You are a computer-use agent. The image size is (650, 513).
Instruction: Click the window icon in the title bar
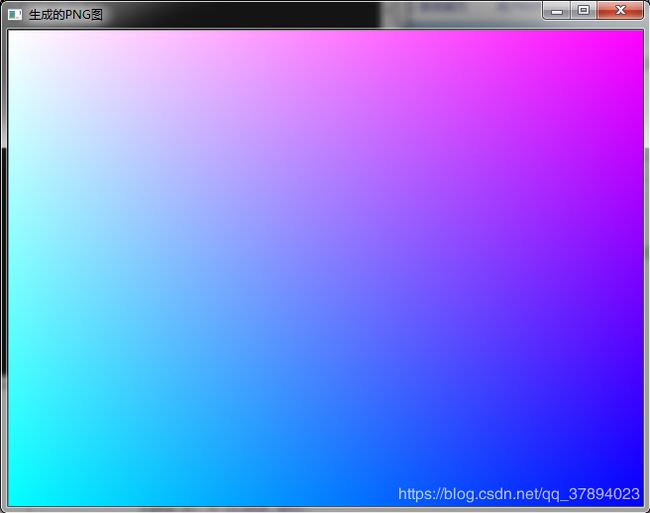15,15
